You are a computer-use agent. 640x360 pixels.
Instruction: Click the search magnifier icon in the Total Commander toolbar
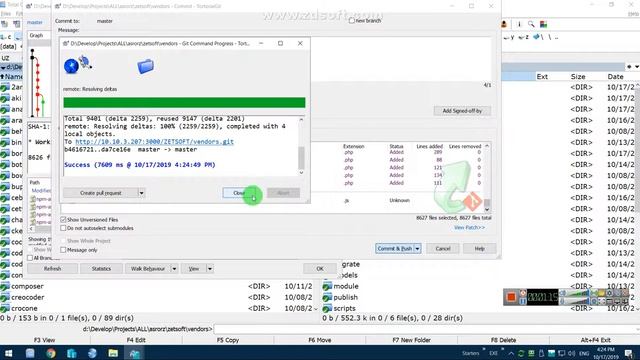pyautogui.click(x=531, y=24)
